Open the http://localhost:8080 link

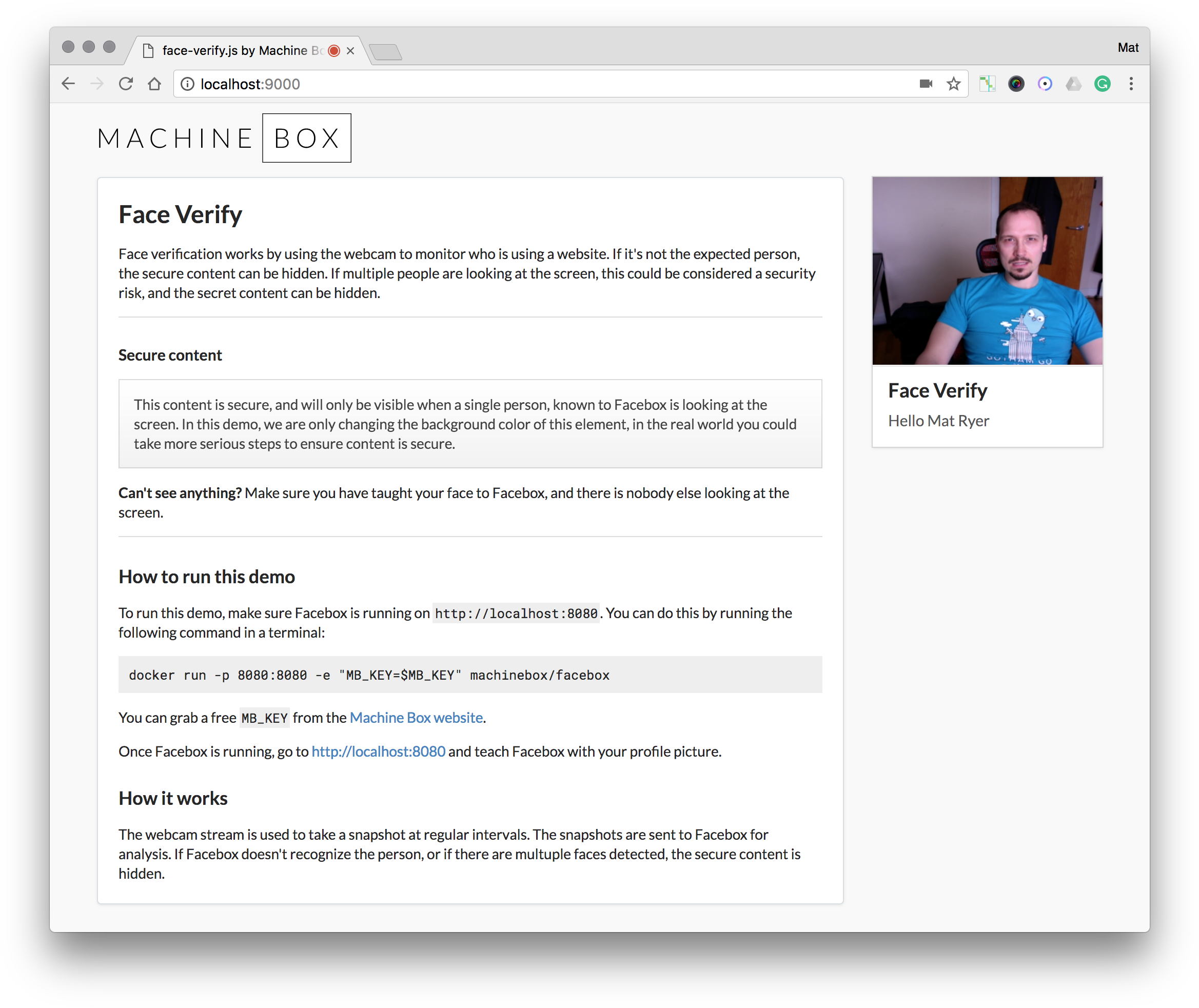coord(378,751)
